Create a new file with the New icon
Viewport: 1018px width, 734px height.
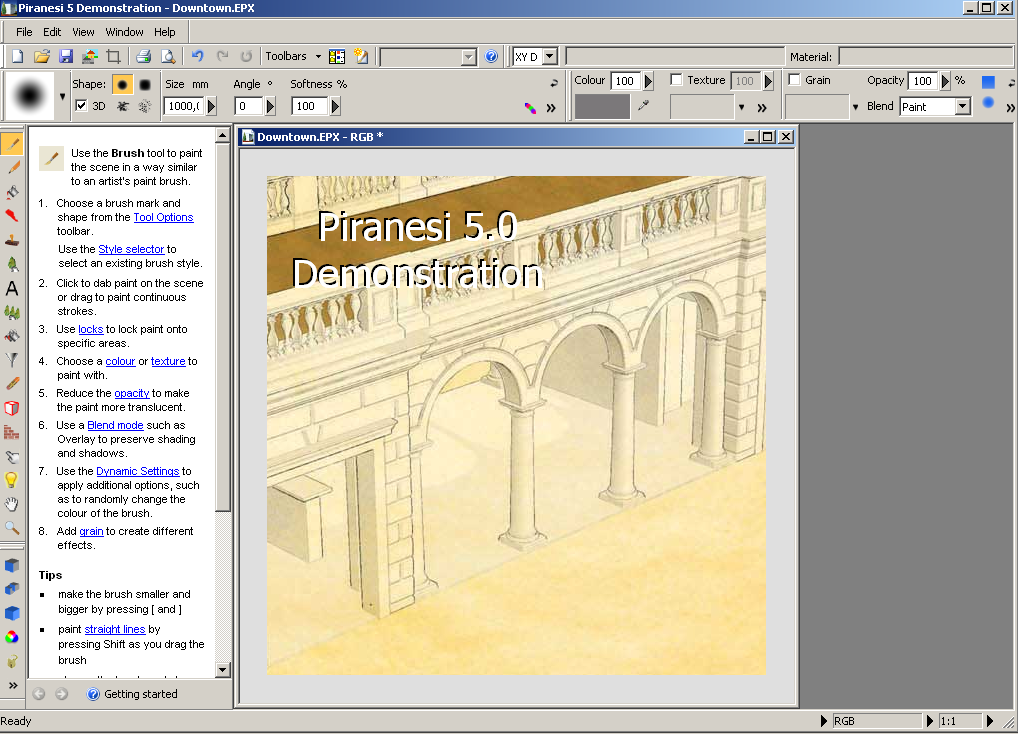tap(18, 56)
